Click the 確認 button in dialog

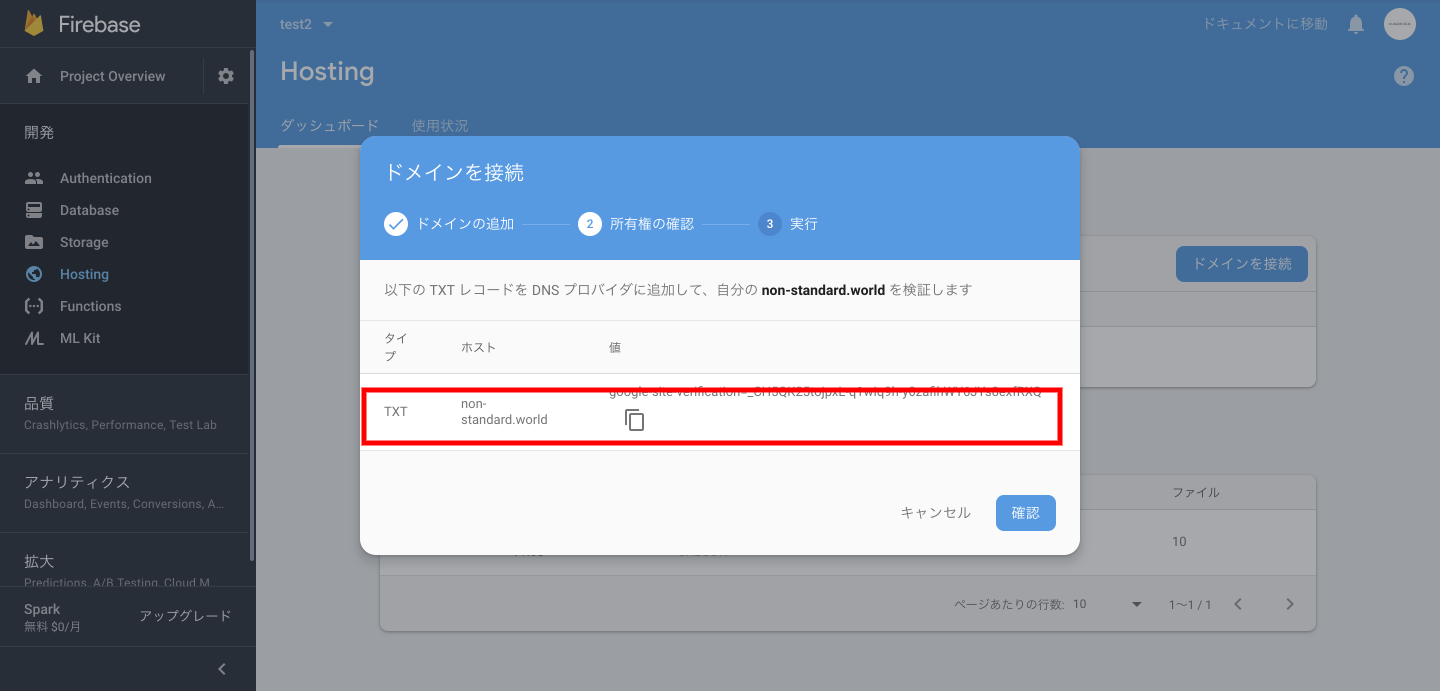pyautogui.click(x=1026, y=513)
